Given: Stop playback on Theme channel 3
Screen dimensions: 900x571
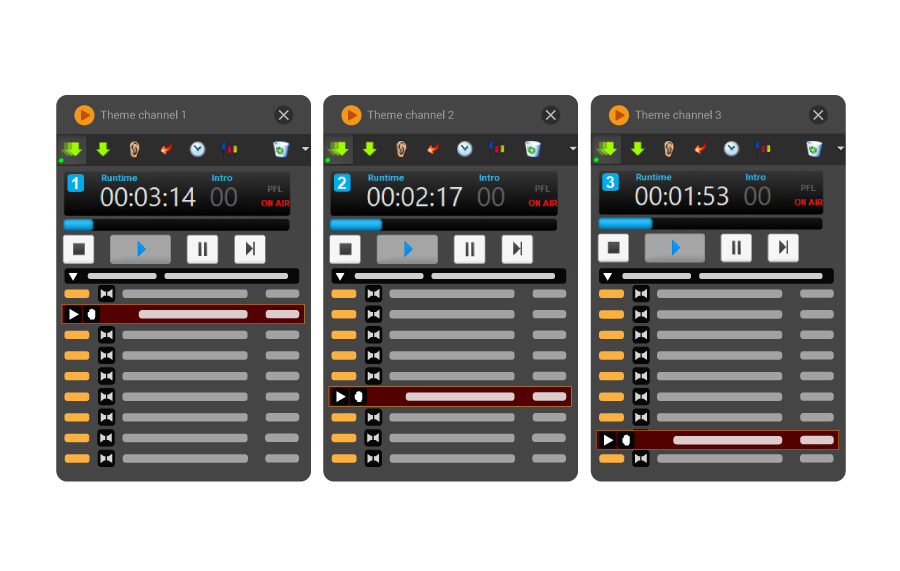Looking at the screenshot, I should (x=614, y=248).
